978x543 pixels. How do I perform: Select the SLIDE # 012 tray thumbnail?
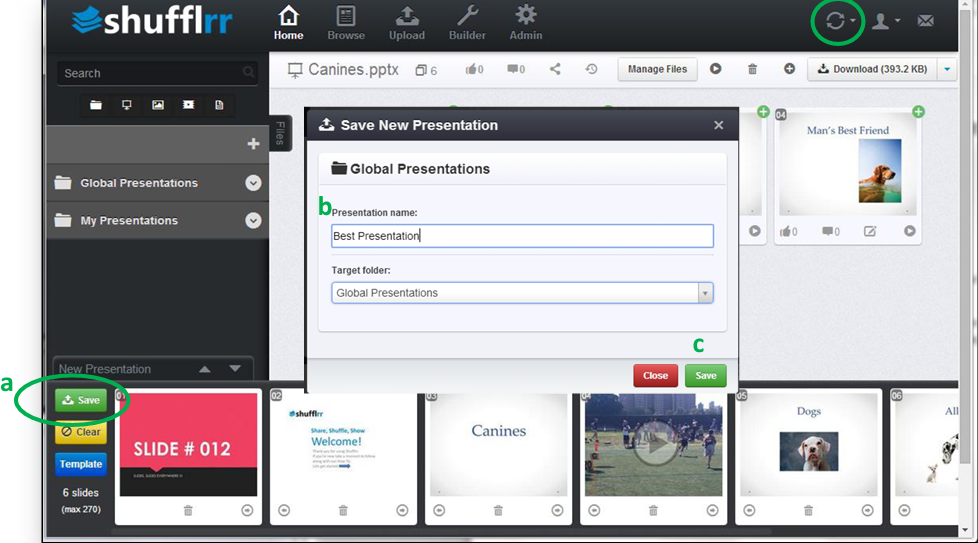click(x=188, y=444)
